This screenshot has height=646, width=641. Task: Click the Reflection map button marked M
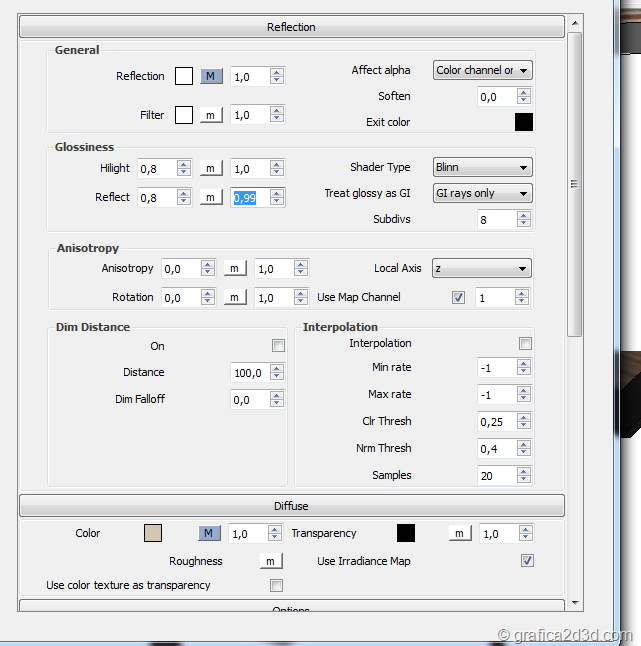click(211, 76)
